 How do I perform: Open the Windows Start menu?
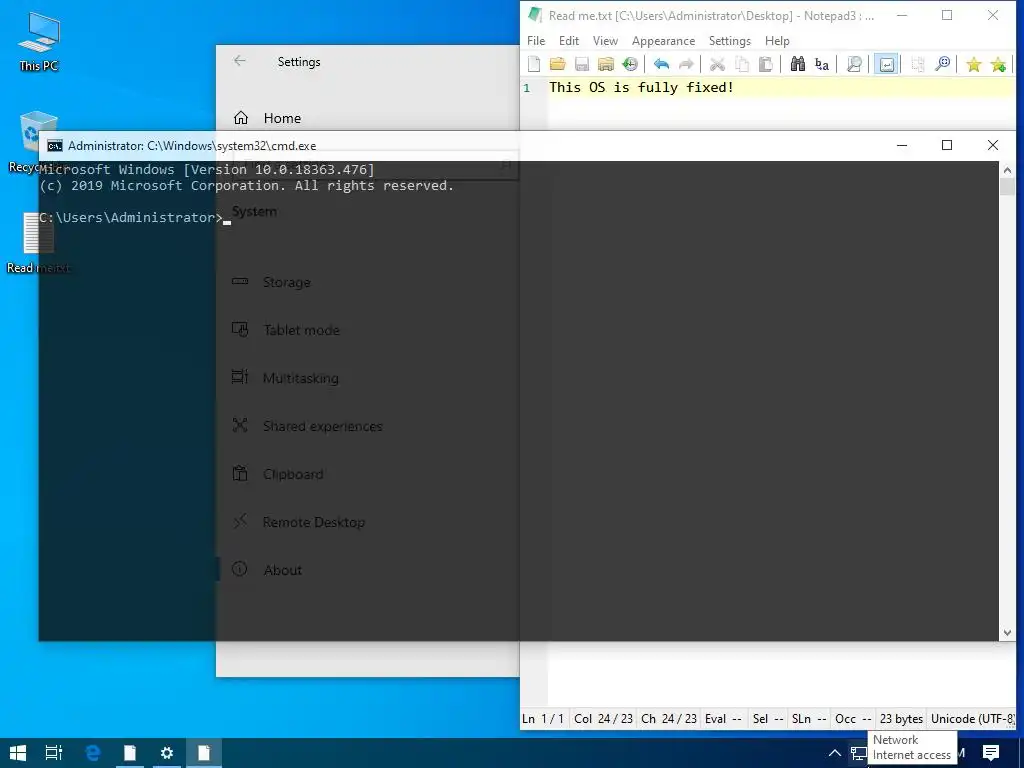coord(18,753)
